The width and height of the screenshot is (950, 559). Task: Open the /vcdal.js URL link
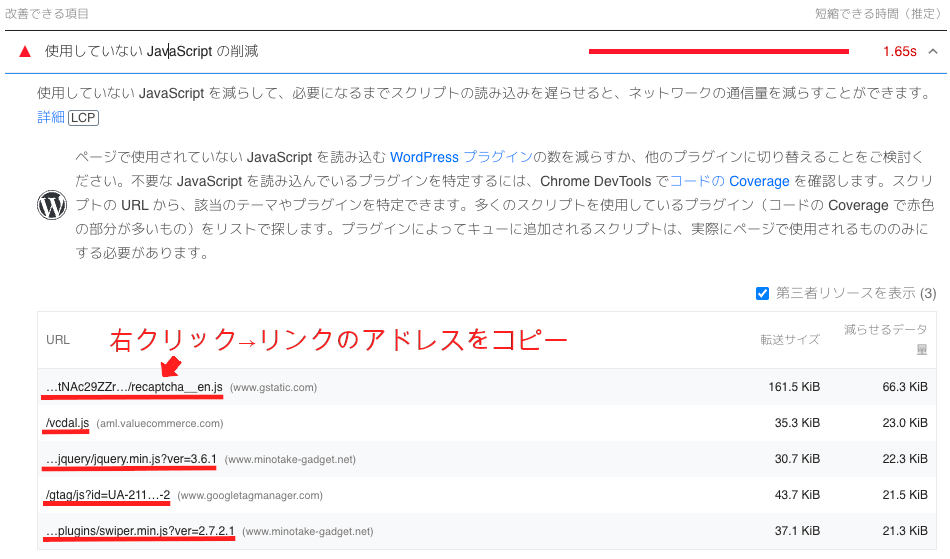pyautogui.click(x=67, y=423)
